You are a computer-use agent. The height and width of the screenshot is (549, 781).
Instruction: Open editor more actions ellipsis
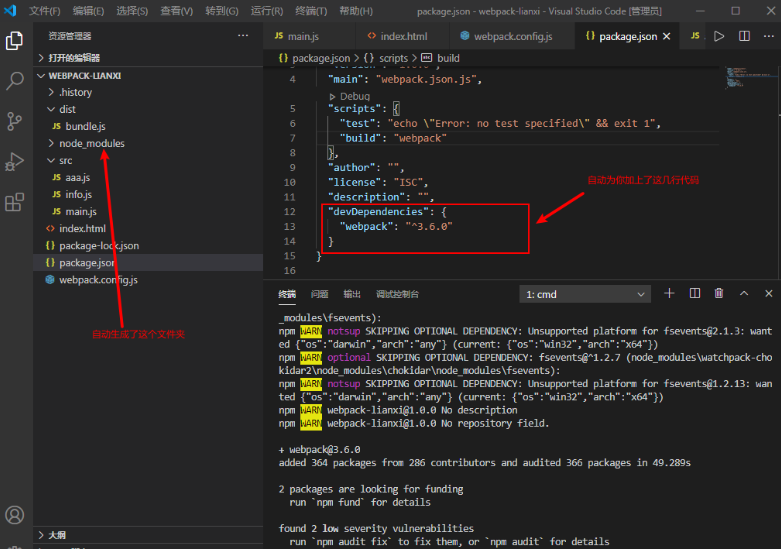(x=769, y=36)
